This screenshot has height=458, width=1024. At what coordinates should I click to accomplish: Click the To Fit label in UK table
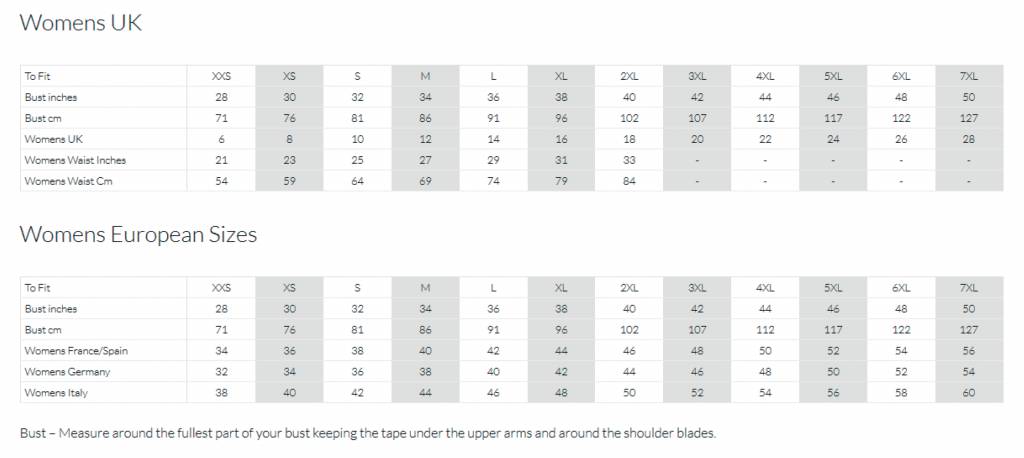pos(38,76)
